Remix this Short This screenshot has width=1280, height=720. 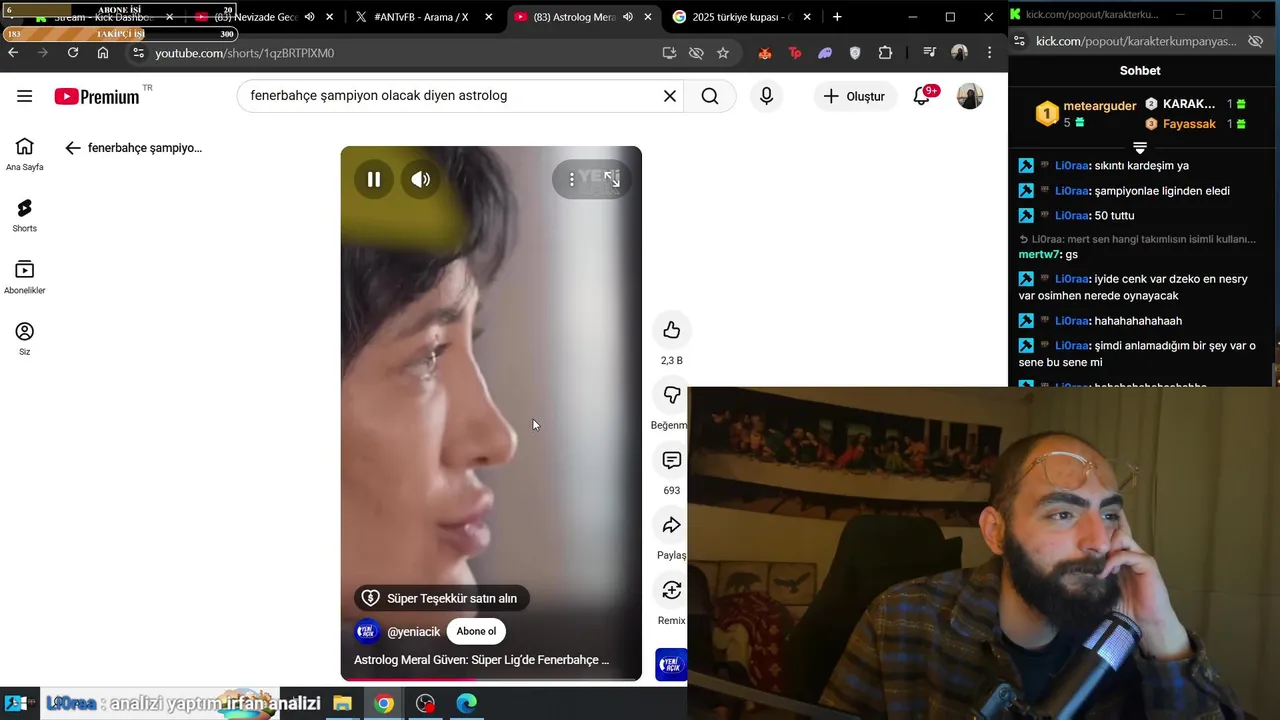pos(672,590)
